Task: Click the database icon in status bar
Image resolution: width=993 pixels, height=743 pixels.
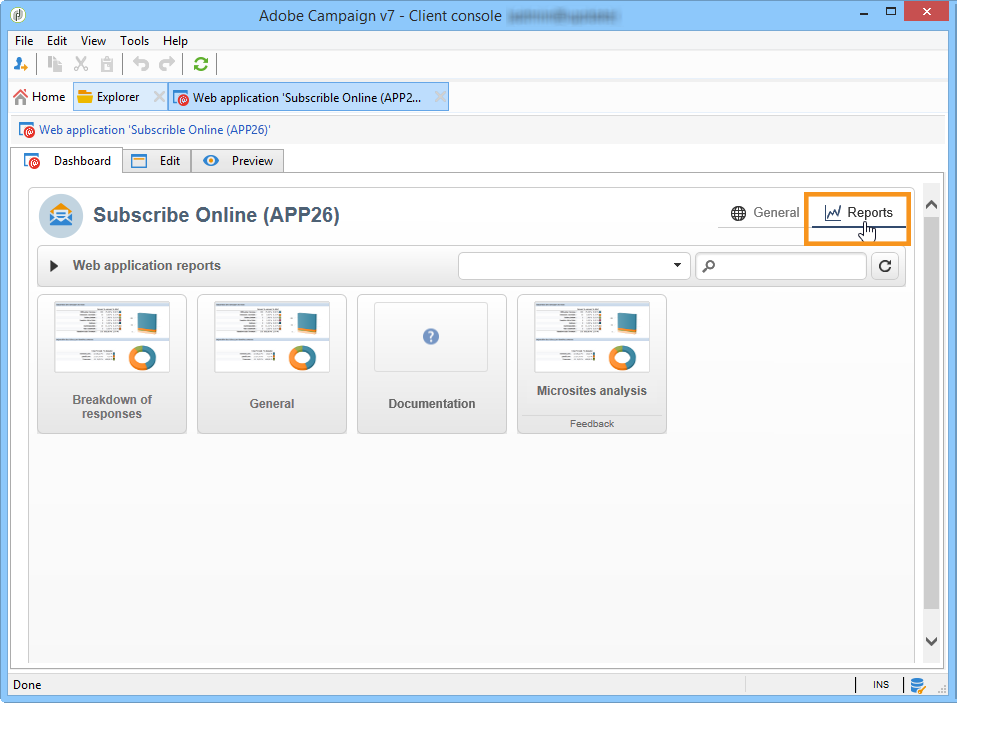Action: (917, 685)
